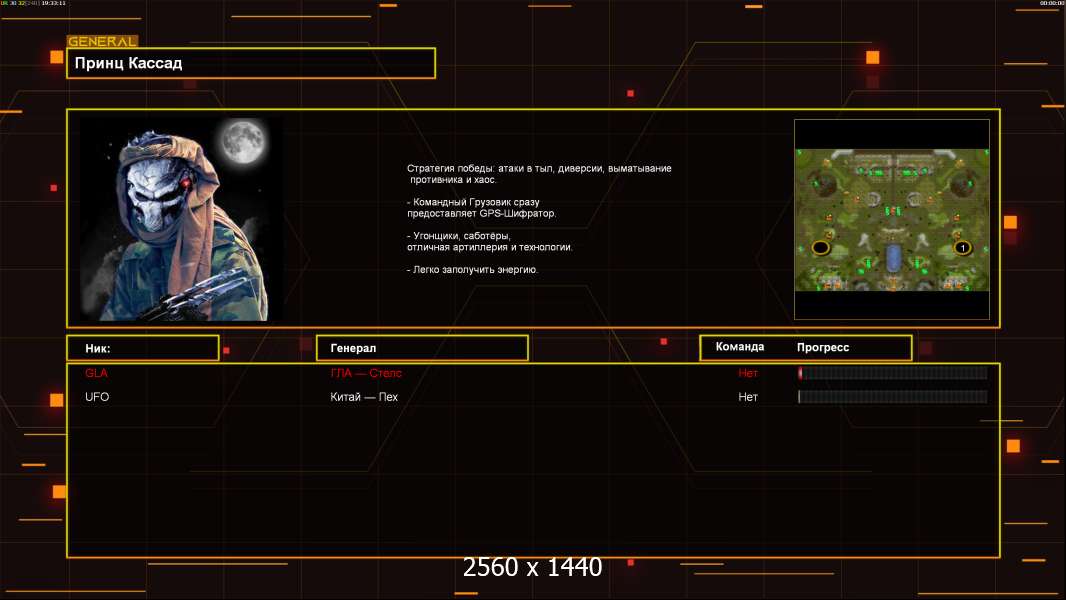Screen dimensions: 1066x600
Task: Click UFO player's team value Нет
Action: [748, 397]
